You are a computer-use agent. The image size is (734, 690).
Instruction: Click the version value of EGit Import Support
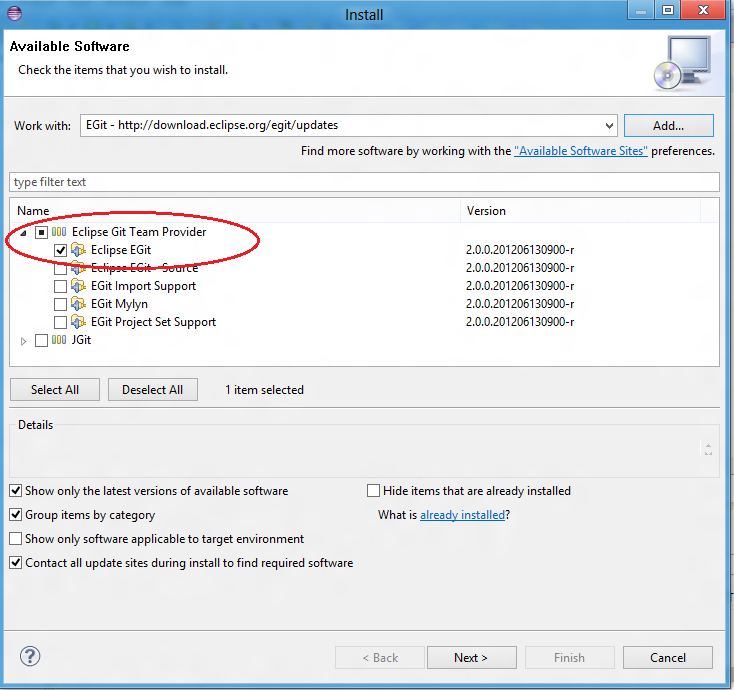(520, 286)
